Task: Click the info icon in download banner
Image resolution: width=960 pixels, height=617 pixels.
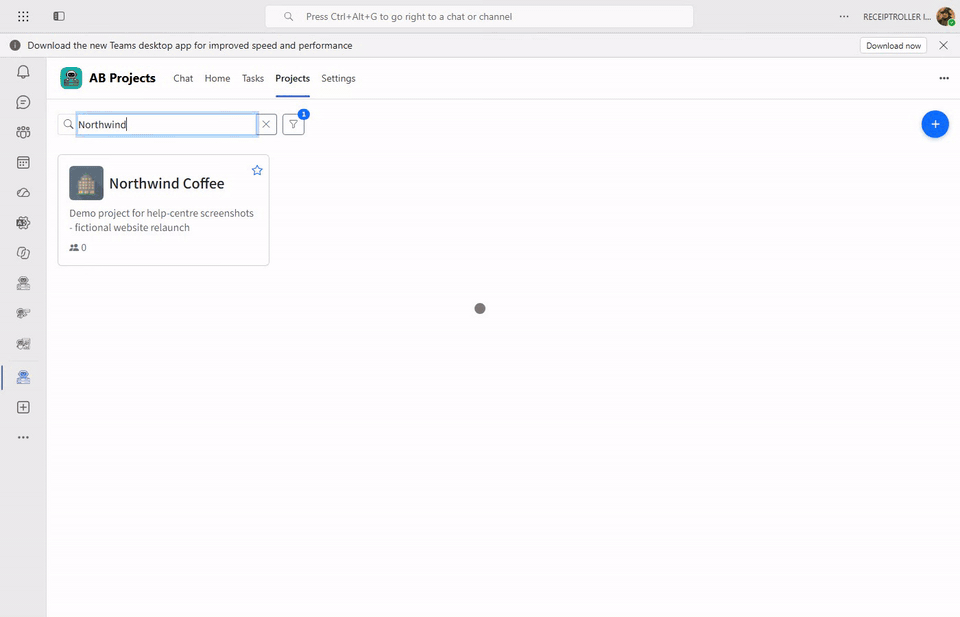Action: pyautogui.click(x=15, y=45)
